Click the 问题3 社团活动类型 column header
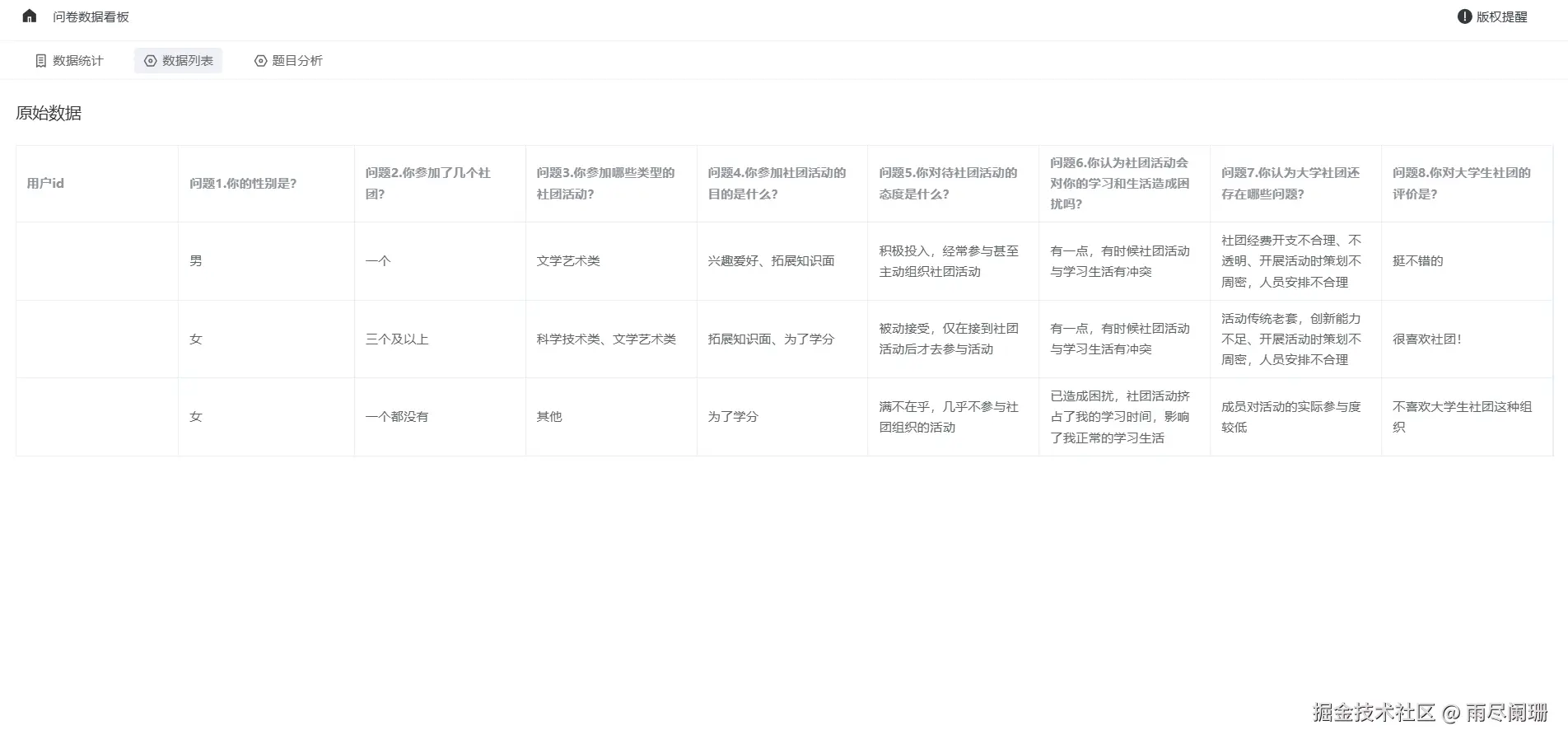This screenshot has width=1568, height=744. pyautogui.click(x=611, y=184)
